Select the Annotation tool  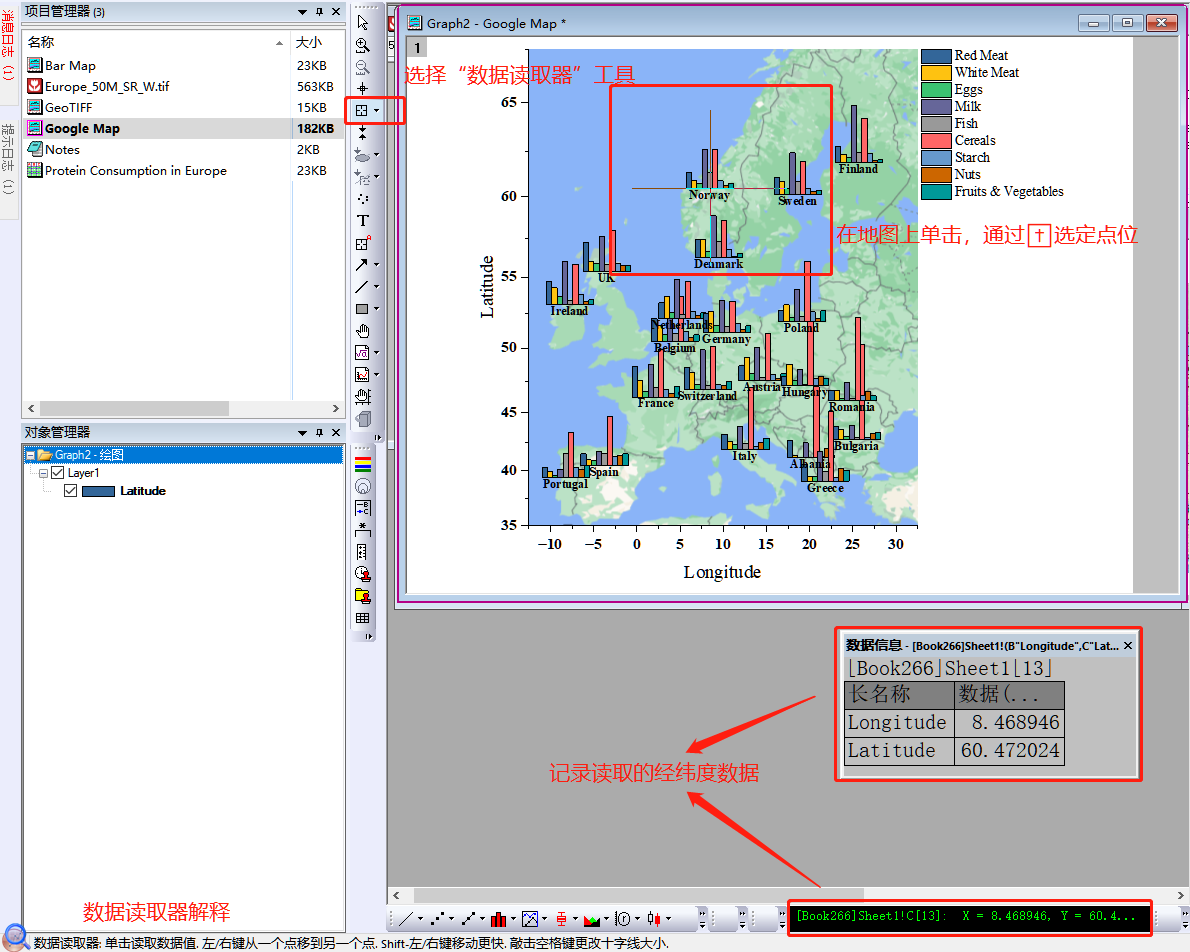coord(363,243)
